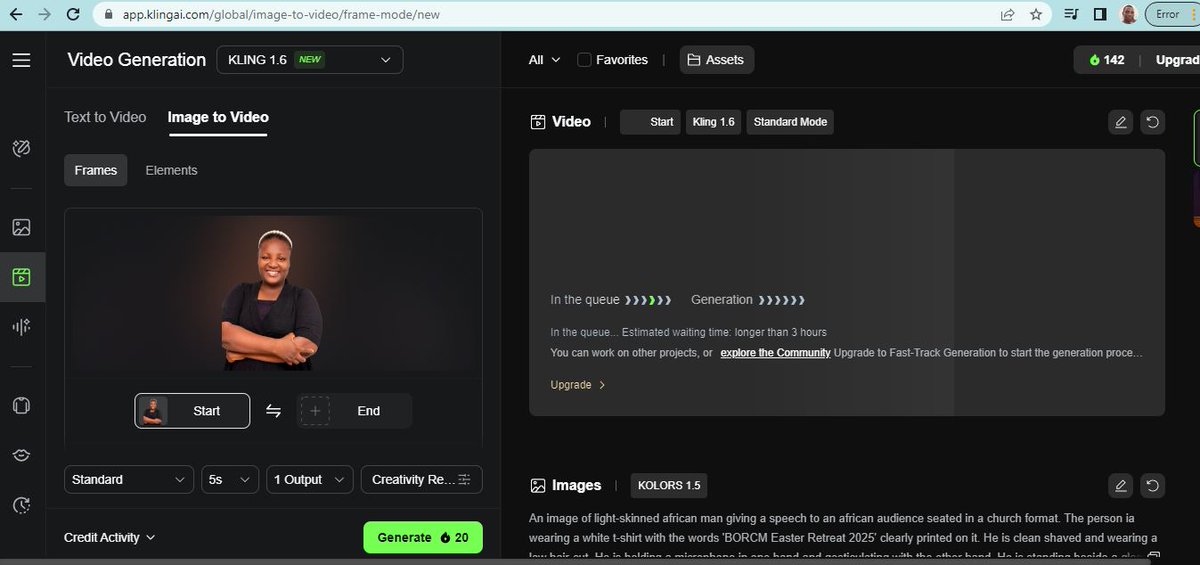Open the 5s duration dropdown
The width and height of the screenshot is (1200, 565).
click(230, 480)
